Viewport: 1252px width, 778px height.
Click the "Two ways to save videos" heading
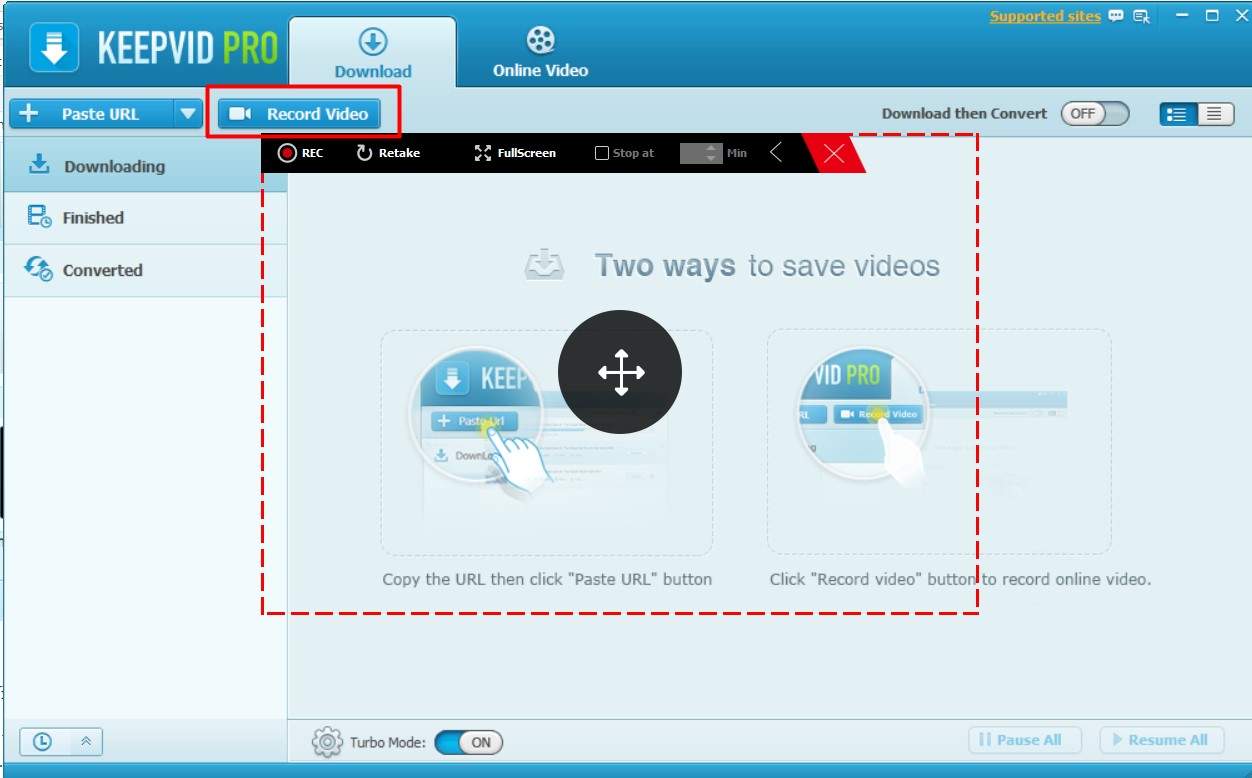[x=767, y=266]
